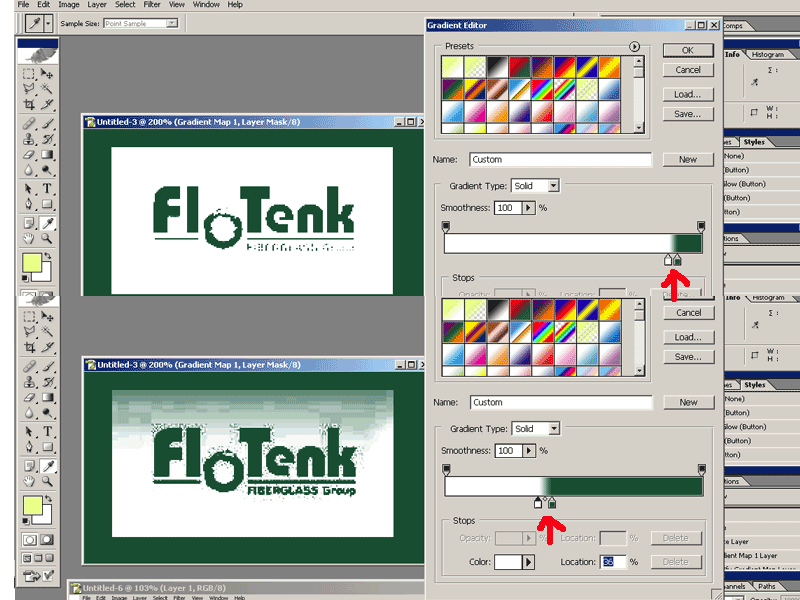This screenshot has width=800, height=600.
Task: Enable Full Screen Mode without menu bar
Action: click(49, 558)
